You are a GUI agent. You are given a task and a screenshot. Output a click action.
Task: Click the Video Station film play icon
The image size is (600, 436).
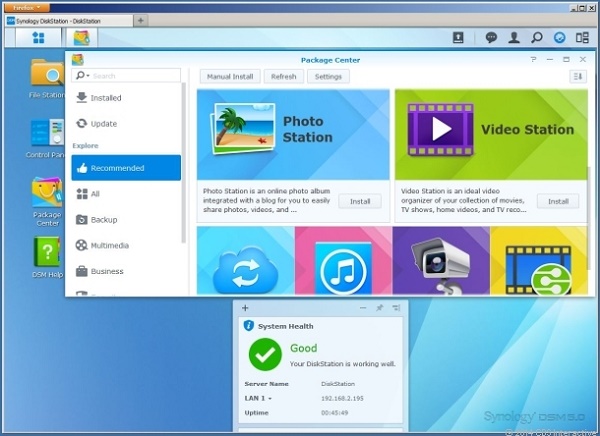pyautogui.click(x=441, y=129)
